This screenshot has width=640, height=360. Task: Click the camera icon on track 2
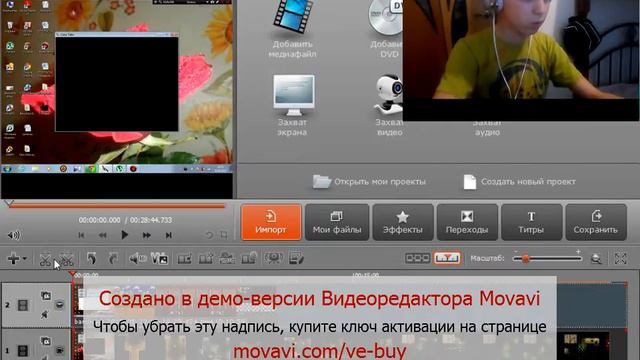[46, 296]
